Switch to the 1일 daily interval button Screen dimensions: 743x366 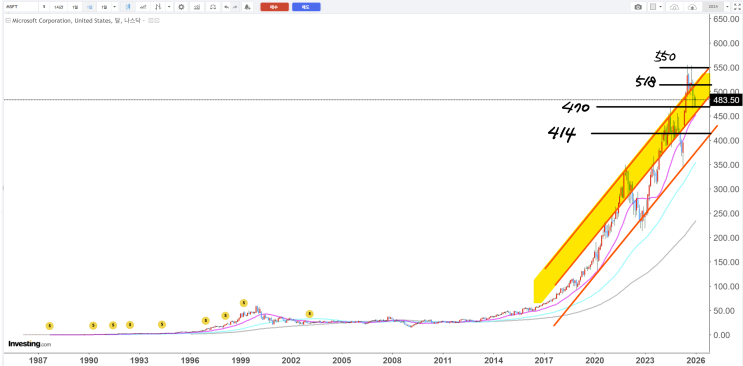tap(75, 7)
